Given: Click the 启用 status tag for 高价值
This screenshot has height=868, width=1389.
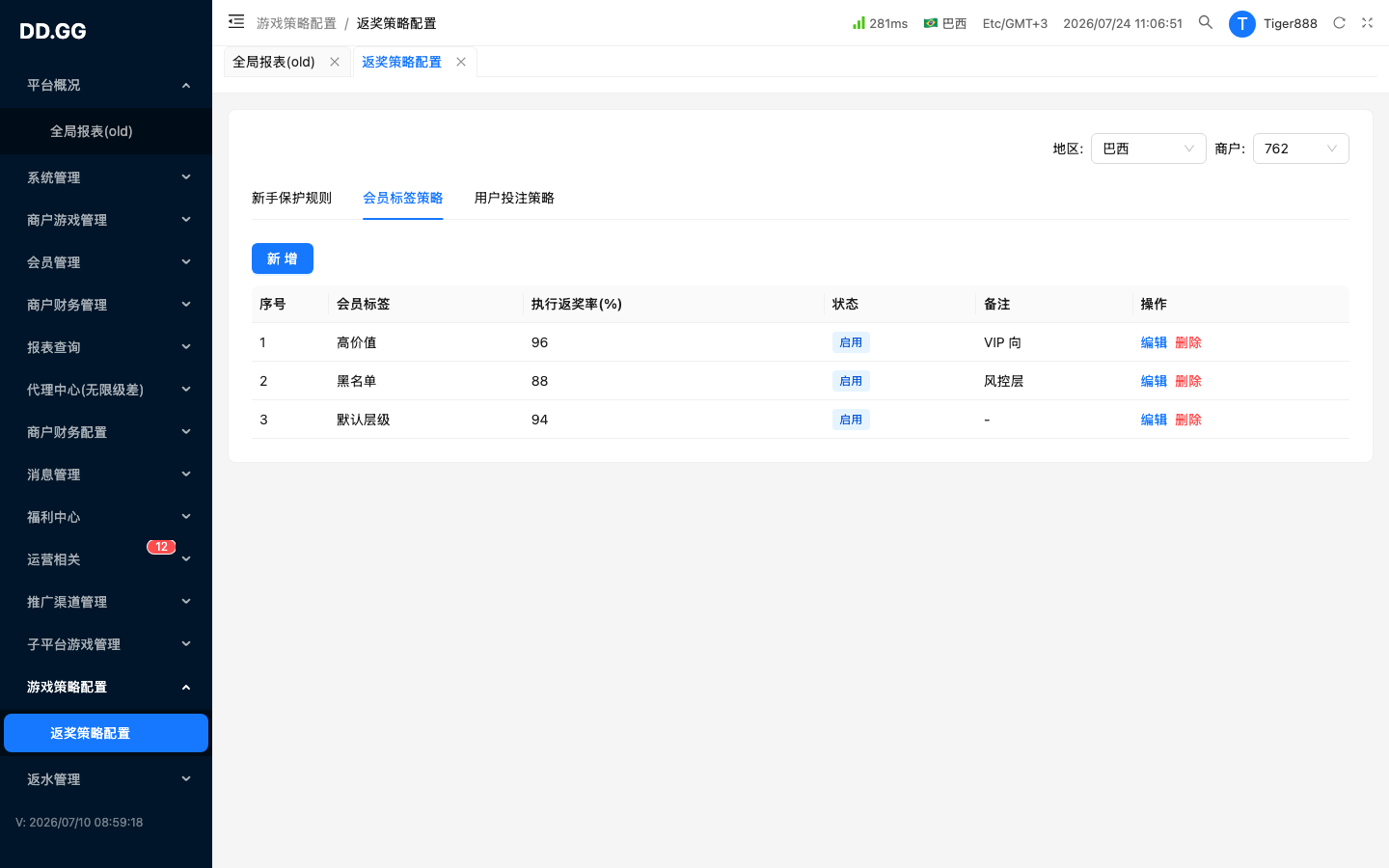Looking at the screenshot, I should click(851, 342).
